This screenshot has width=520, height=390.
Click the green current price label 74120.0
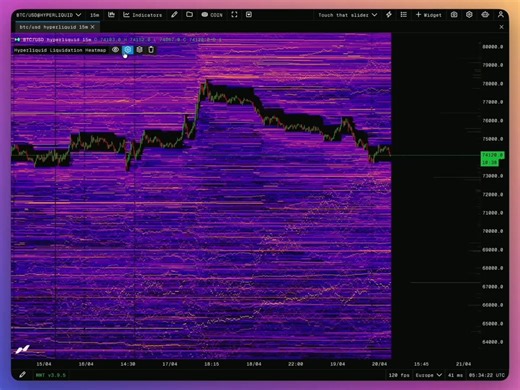pos(492,155)
